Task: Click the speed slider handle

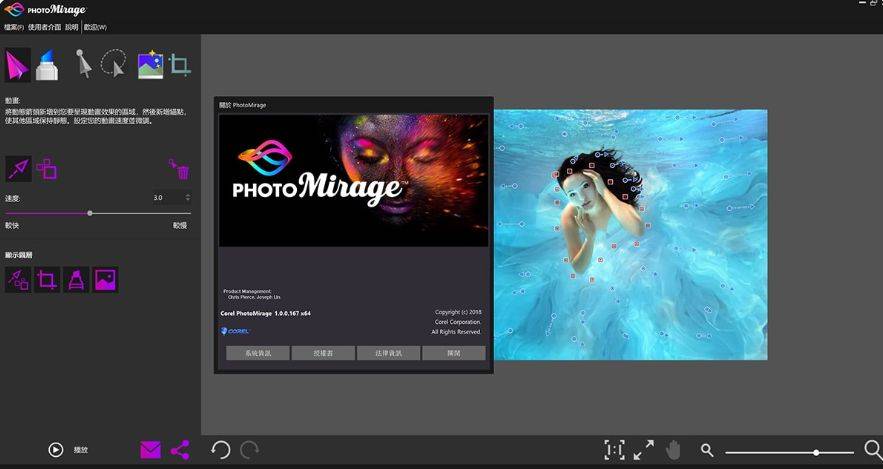Action: [90, 213]
